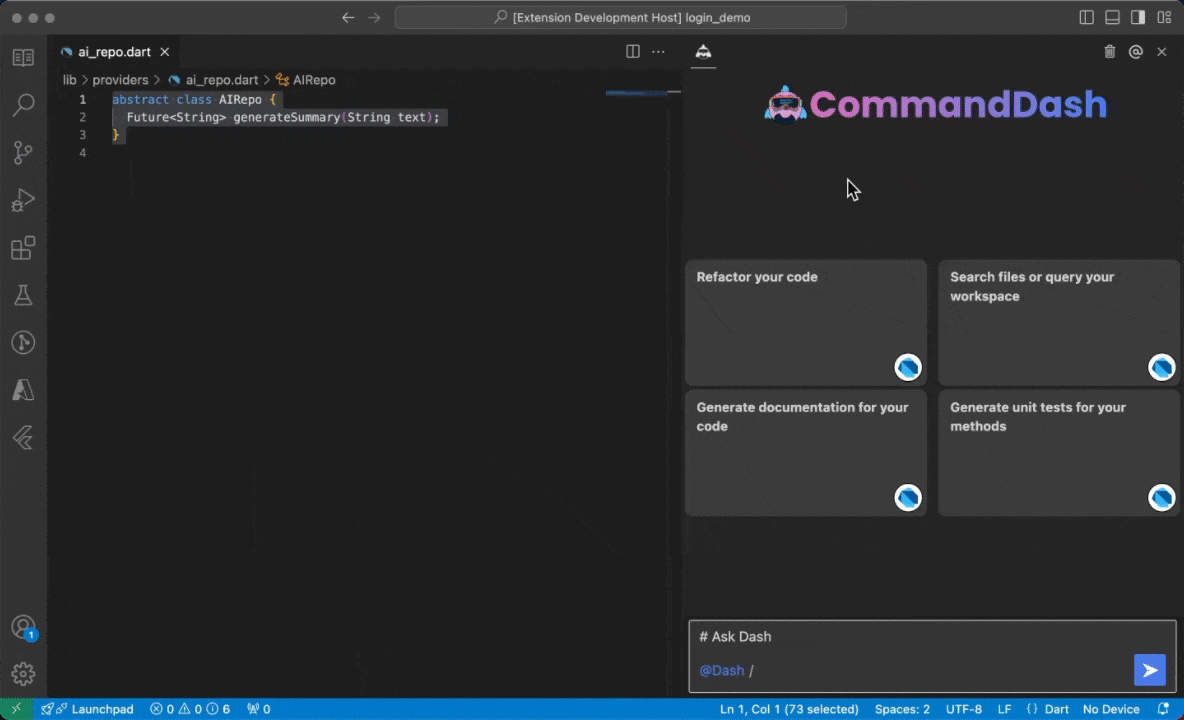Open the Customize Layout icon
Screen dimensions: 1184x720
click(1164, 17)
